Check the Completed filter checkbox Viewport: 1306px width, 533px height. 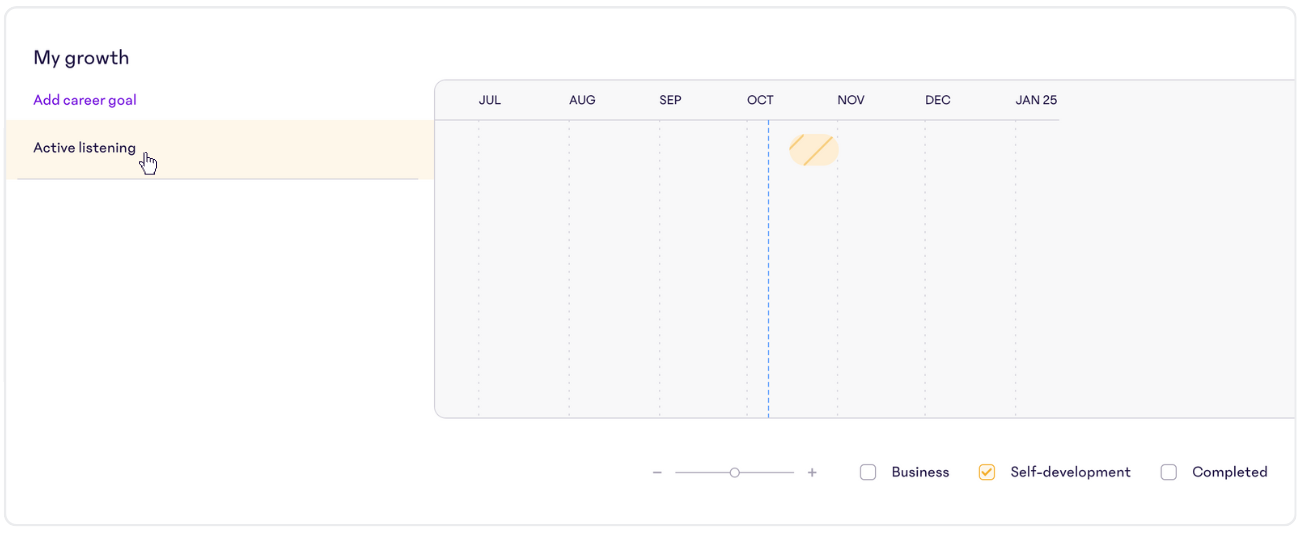[1169, 472]
